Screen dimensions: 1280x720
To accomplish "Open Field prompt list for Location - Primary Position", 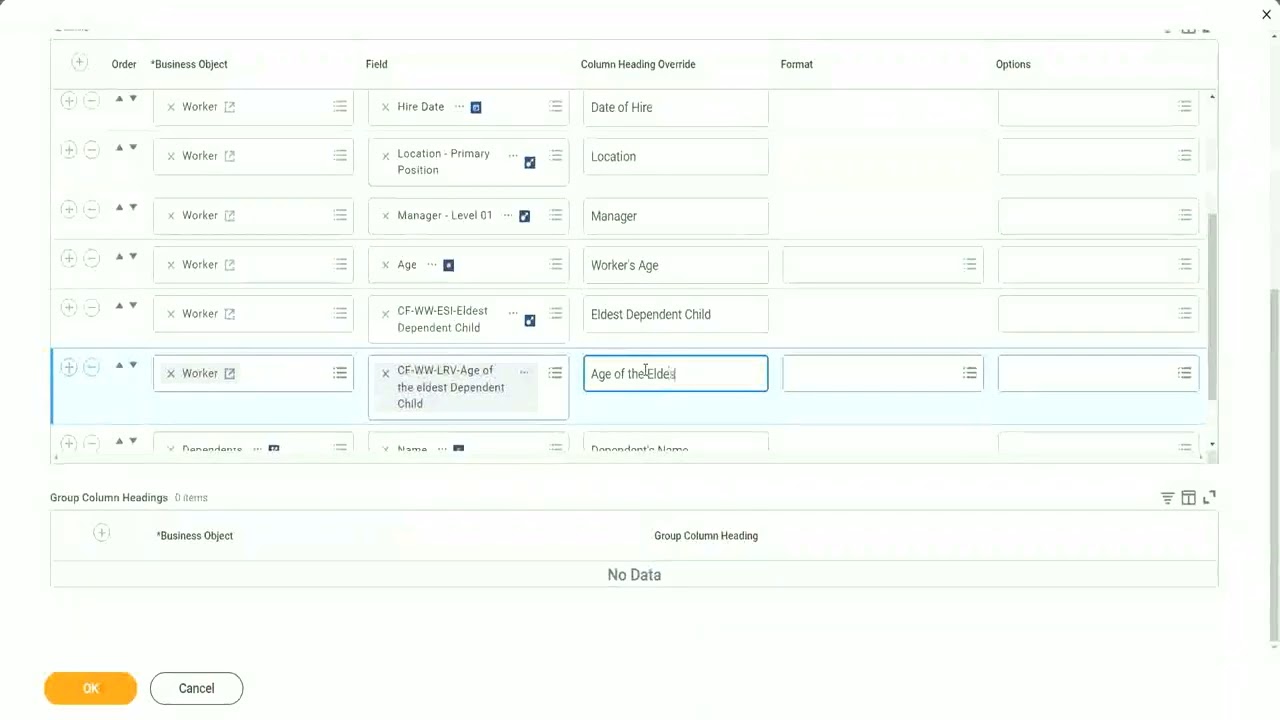I will (555, 155).
